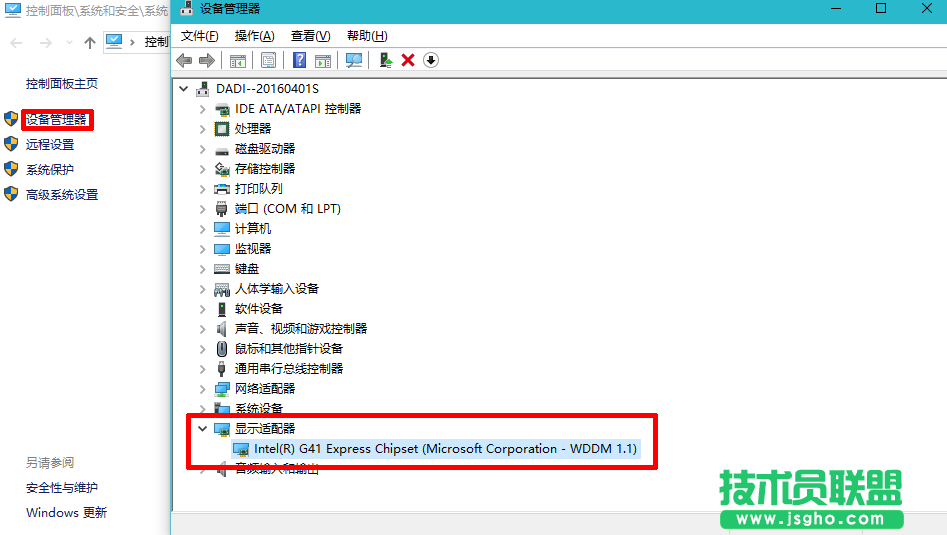Select the 计算机 tree row
The height and width of the screenshot is (535, 947).
(x=252, y=229)
